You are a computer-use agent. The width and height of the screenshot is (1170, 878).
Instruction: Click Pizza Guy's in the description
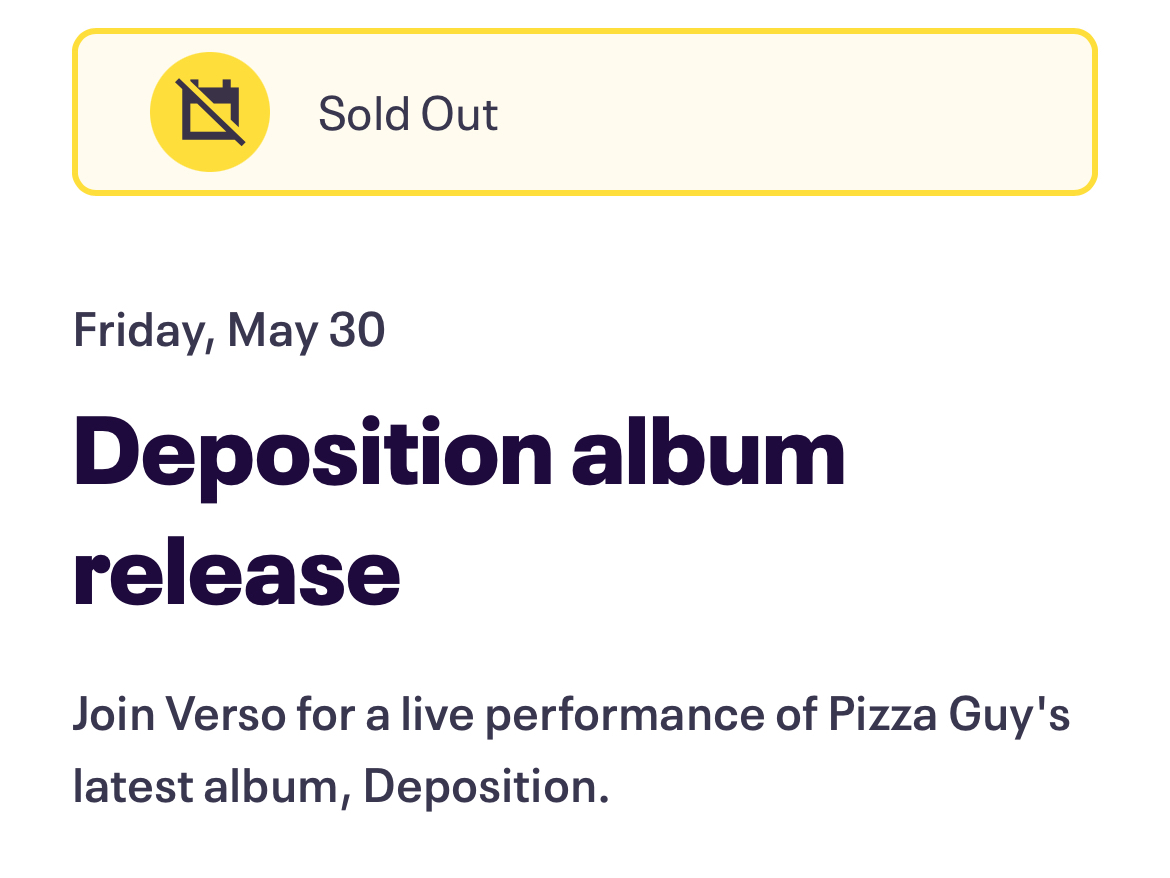pyautogui.click(x=950, y=716)
